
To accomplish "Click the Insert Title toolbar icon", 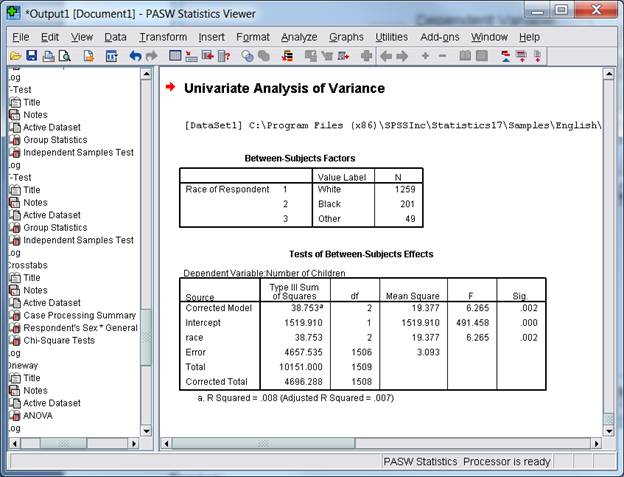I will click(x=521, y=56).
